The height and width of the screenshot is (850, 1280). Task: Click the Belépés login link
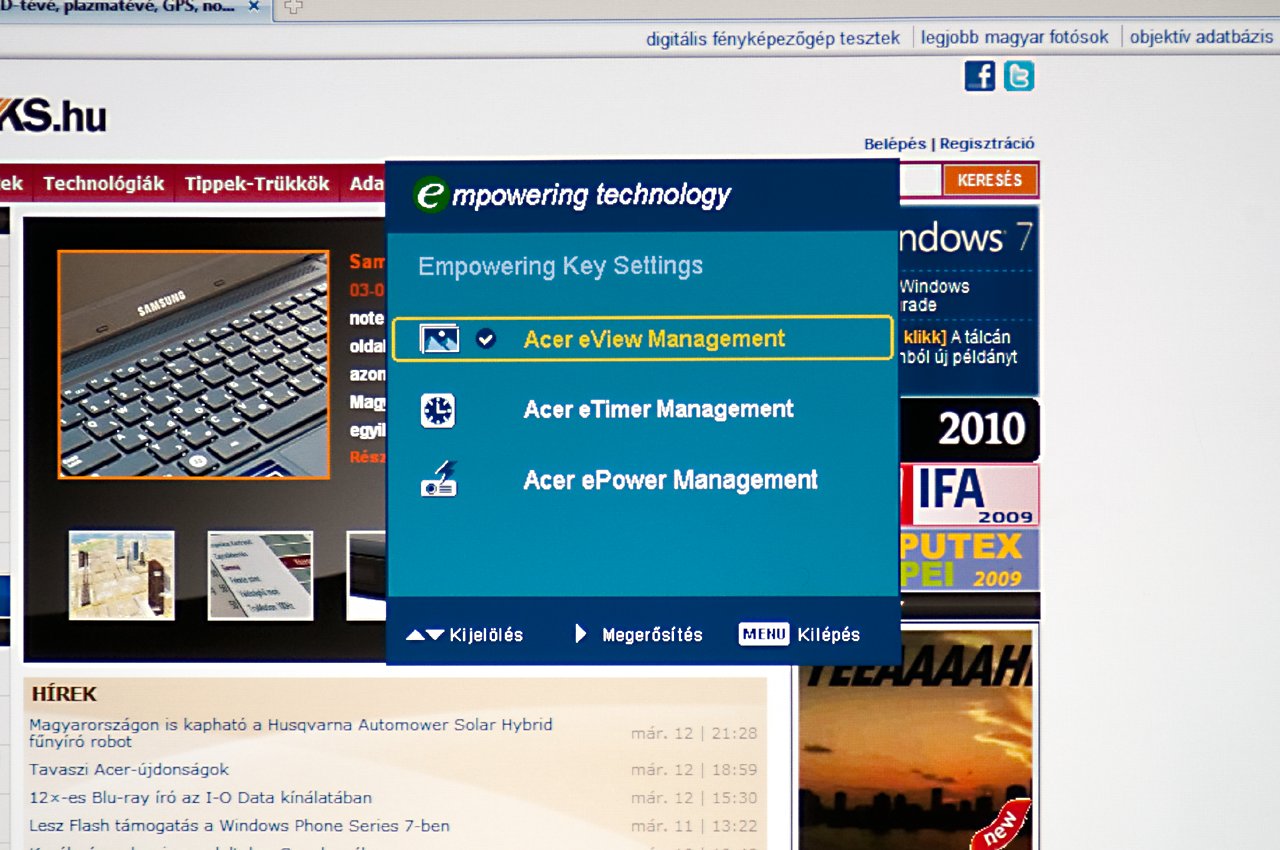pyautogui.click(x=895, y=144)
